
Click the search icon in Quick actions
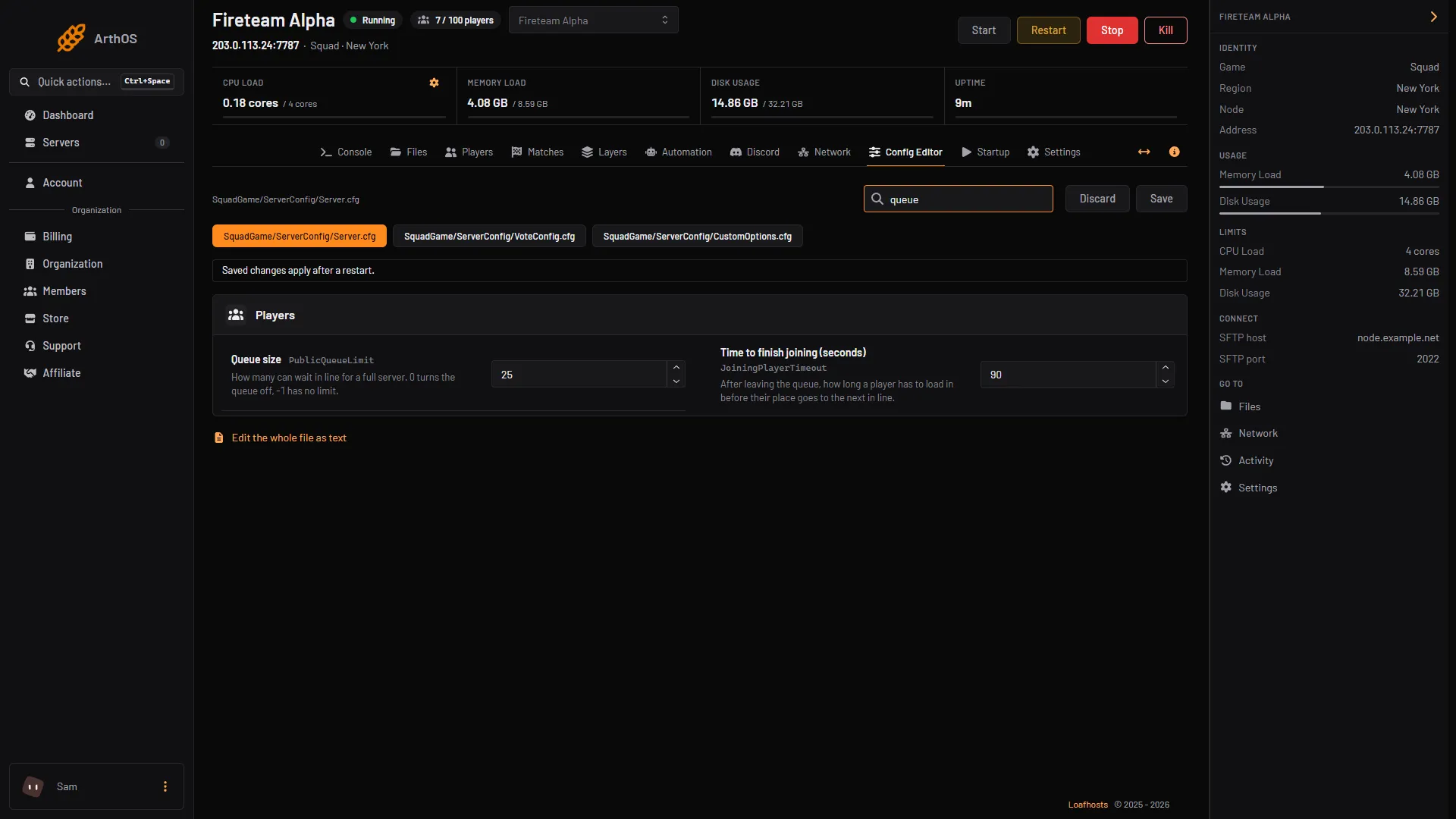(x=25, y=82)
